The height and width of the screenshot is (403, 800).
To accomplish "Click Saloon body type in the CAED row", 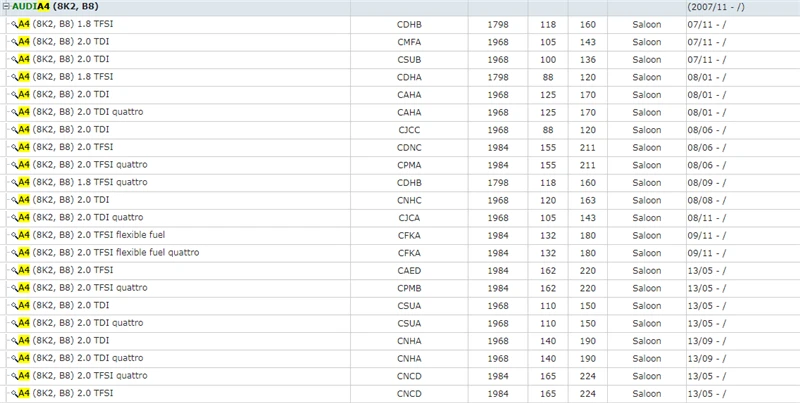I will tap(646, 271).
